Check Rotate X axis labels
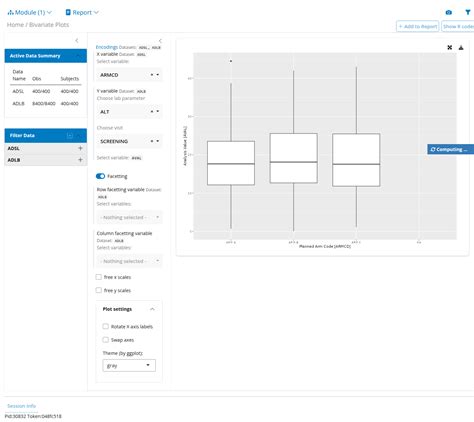Image resolution: width=474 pixels, height=422 pixels. point(106,326)
